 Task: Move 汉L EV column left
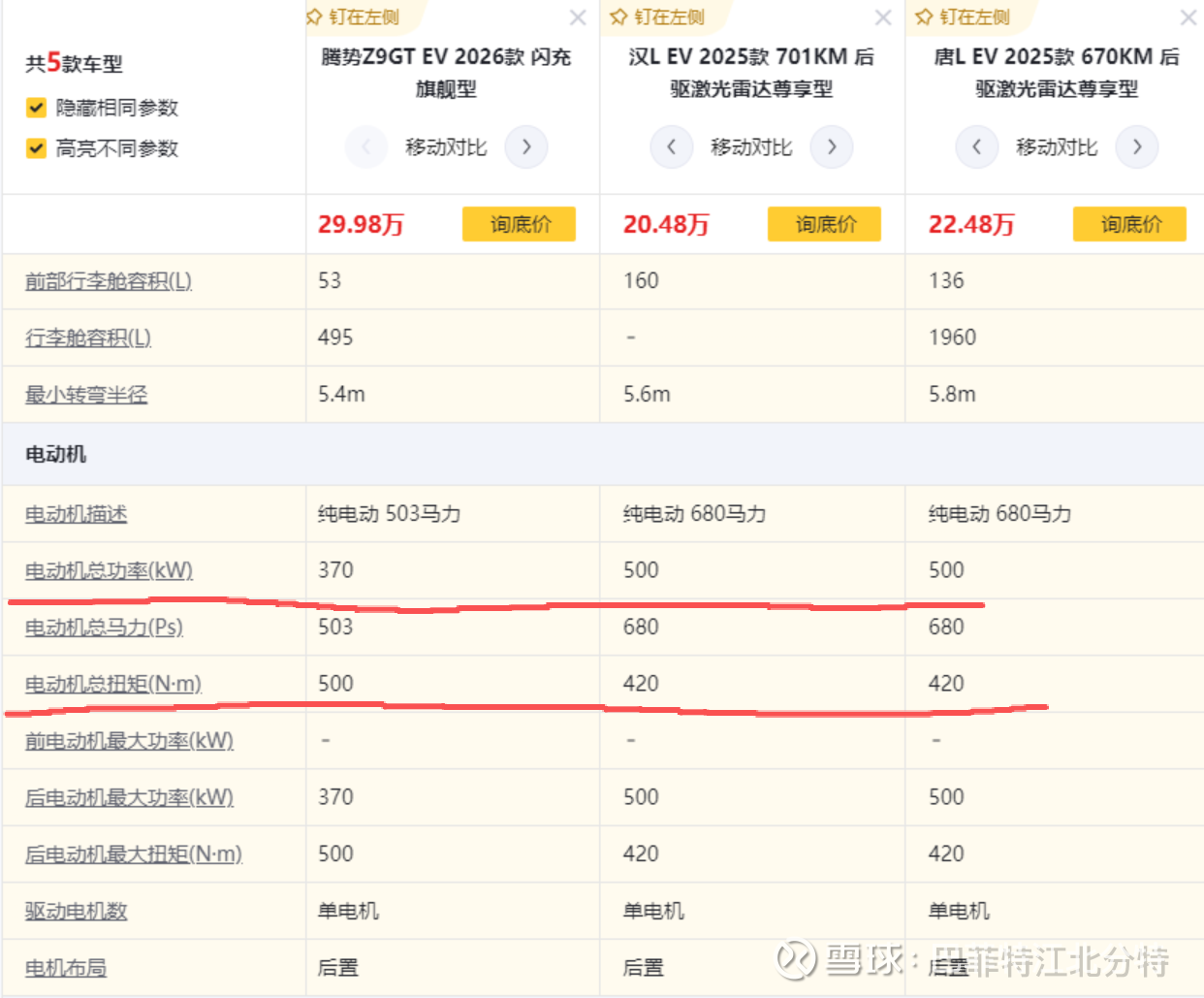click(x=671, y=147)
